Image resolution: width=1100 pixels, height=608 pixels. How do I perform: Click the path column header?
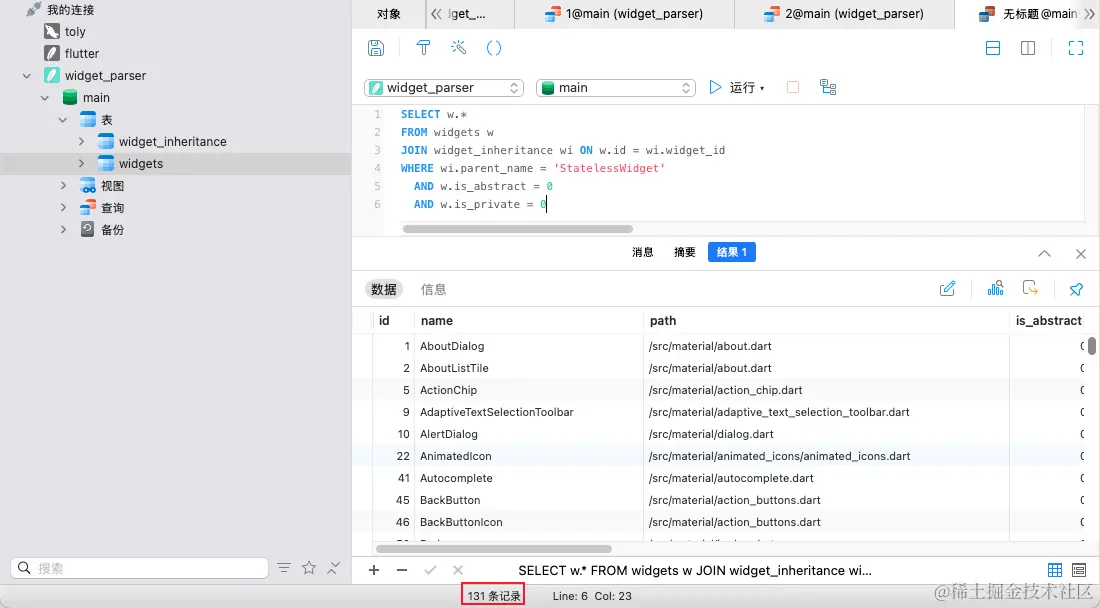(826, 320)
